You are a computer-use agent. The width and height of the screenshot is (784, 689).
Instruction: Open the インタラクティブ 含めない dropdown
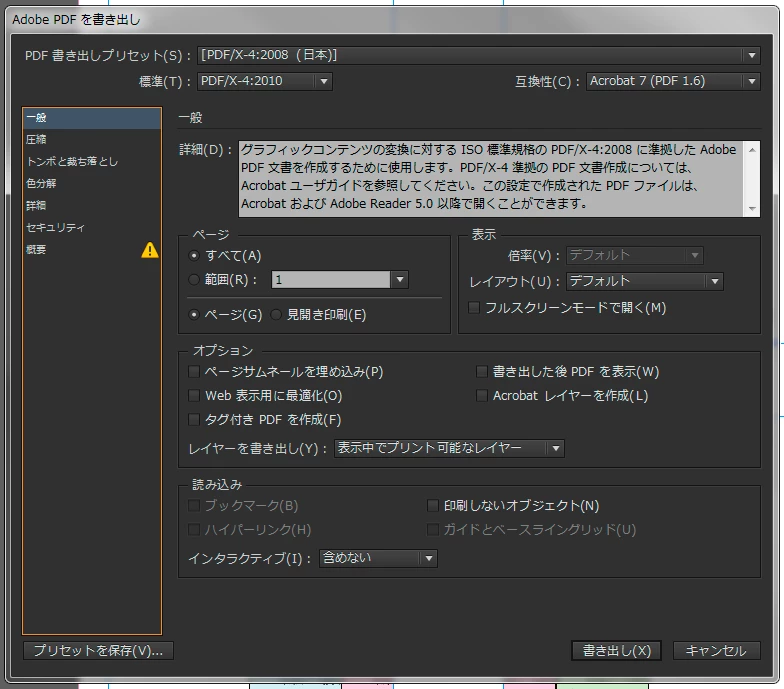coord(378,558)
